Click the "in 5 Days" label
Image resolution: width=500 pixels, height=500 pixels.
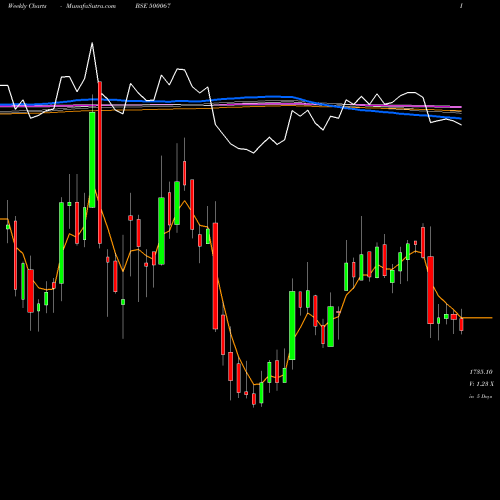click(480, 396)
